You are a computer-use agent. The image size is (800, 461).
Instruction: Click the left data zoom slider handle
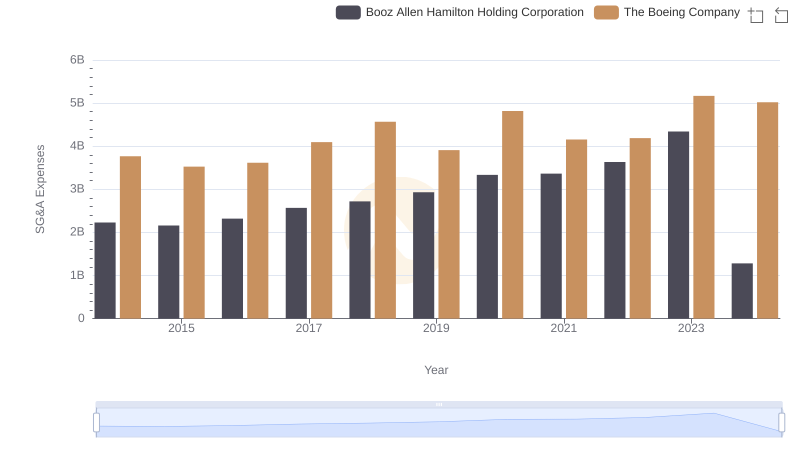(x=96, y=422)
